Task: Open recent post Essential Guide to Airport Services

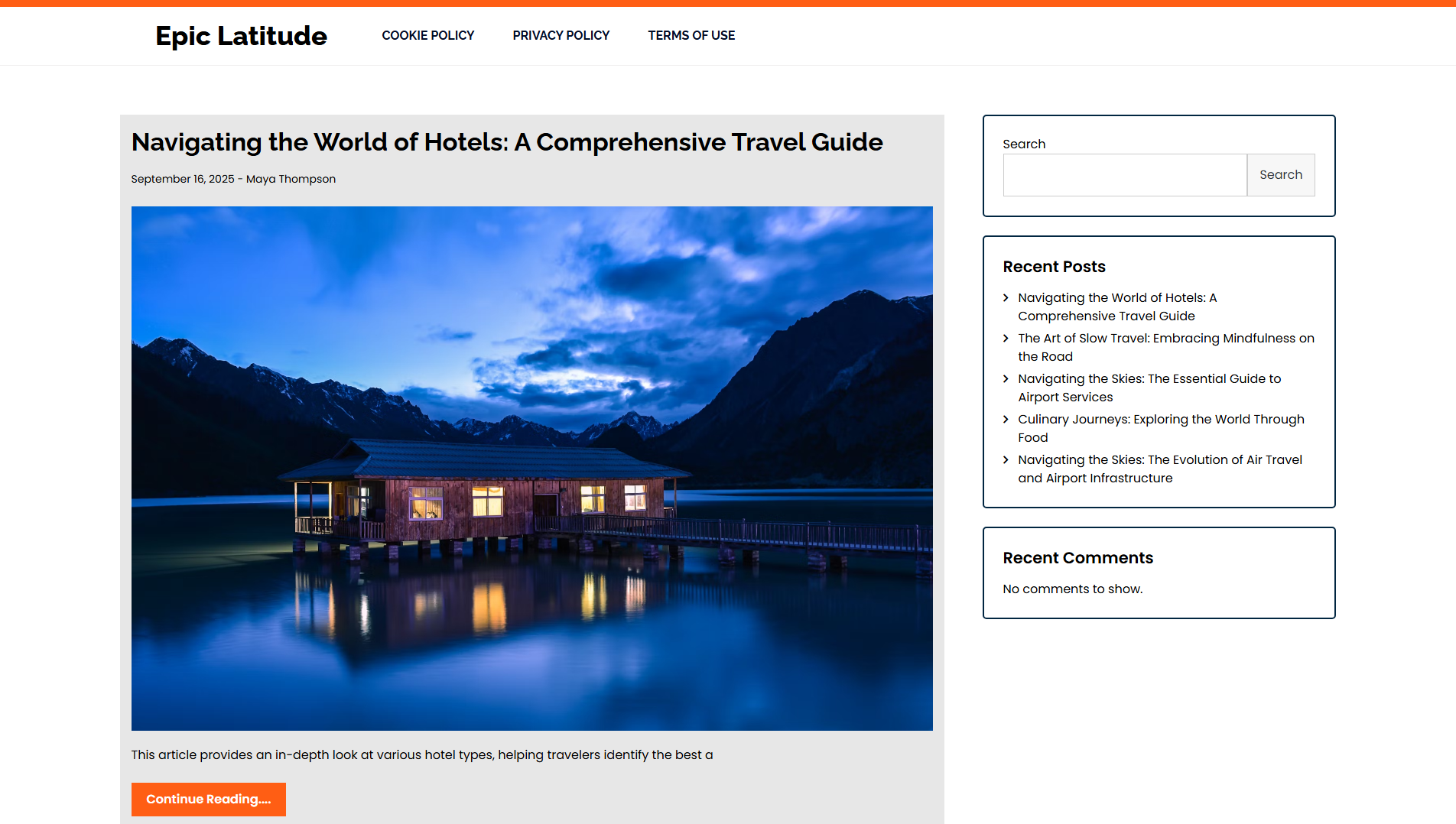Action: tap(1149, 388)
